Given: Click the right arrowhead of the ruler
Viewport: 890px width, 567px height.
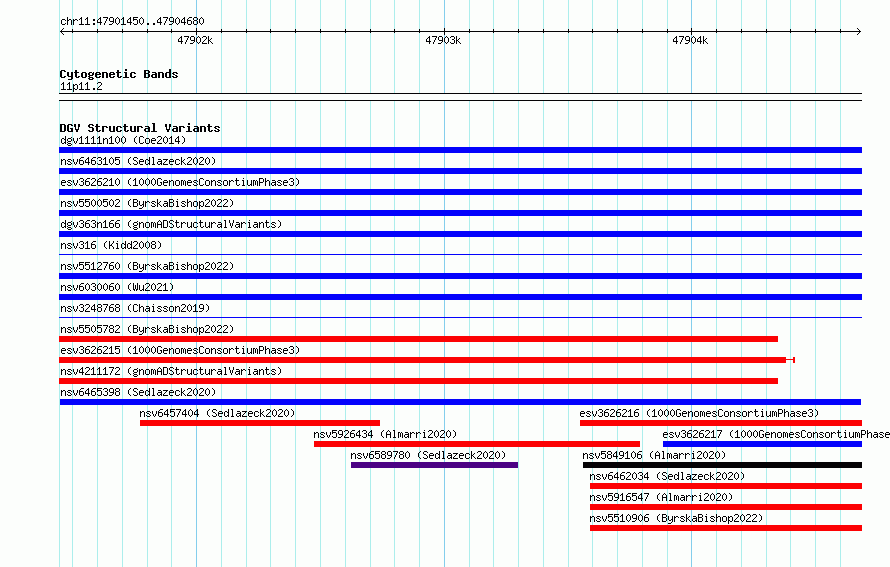Looking at the screenshot, I should pos(859,31).
